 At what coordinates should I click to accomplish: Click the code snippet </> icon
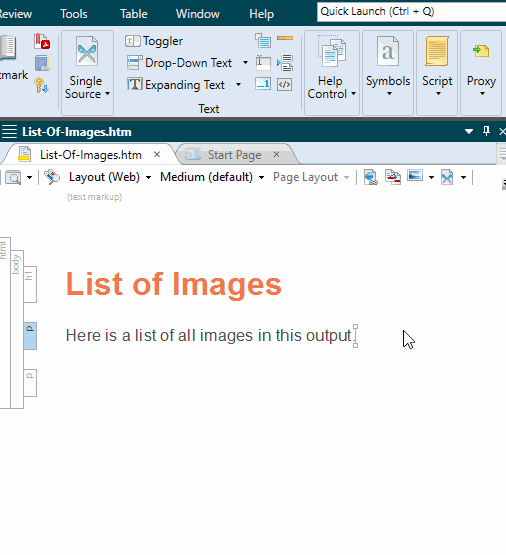click(x=284, y=85)
